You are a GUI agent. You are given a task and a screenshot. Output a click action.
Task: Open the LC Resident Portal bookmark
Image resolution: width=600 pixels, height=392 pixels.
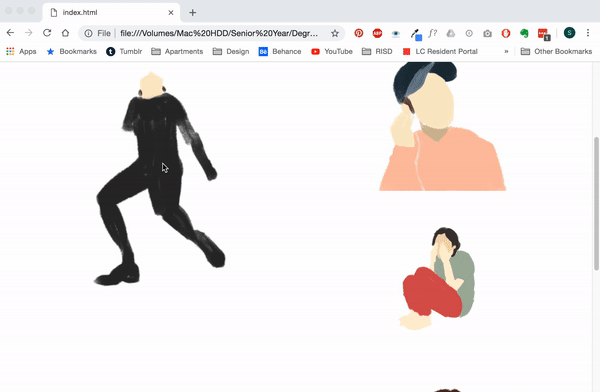[x=440, y=51]
